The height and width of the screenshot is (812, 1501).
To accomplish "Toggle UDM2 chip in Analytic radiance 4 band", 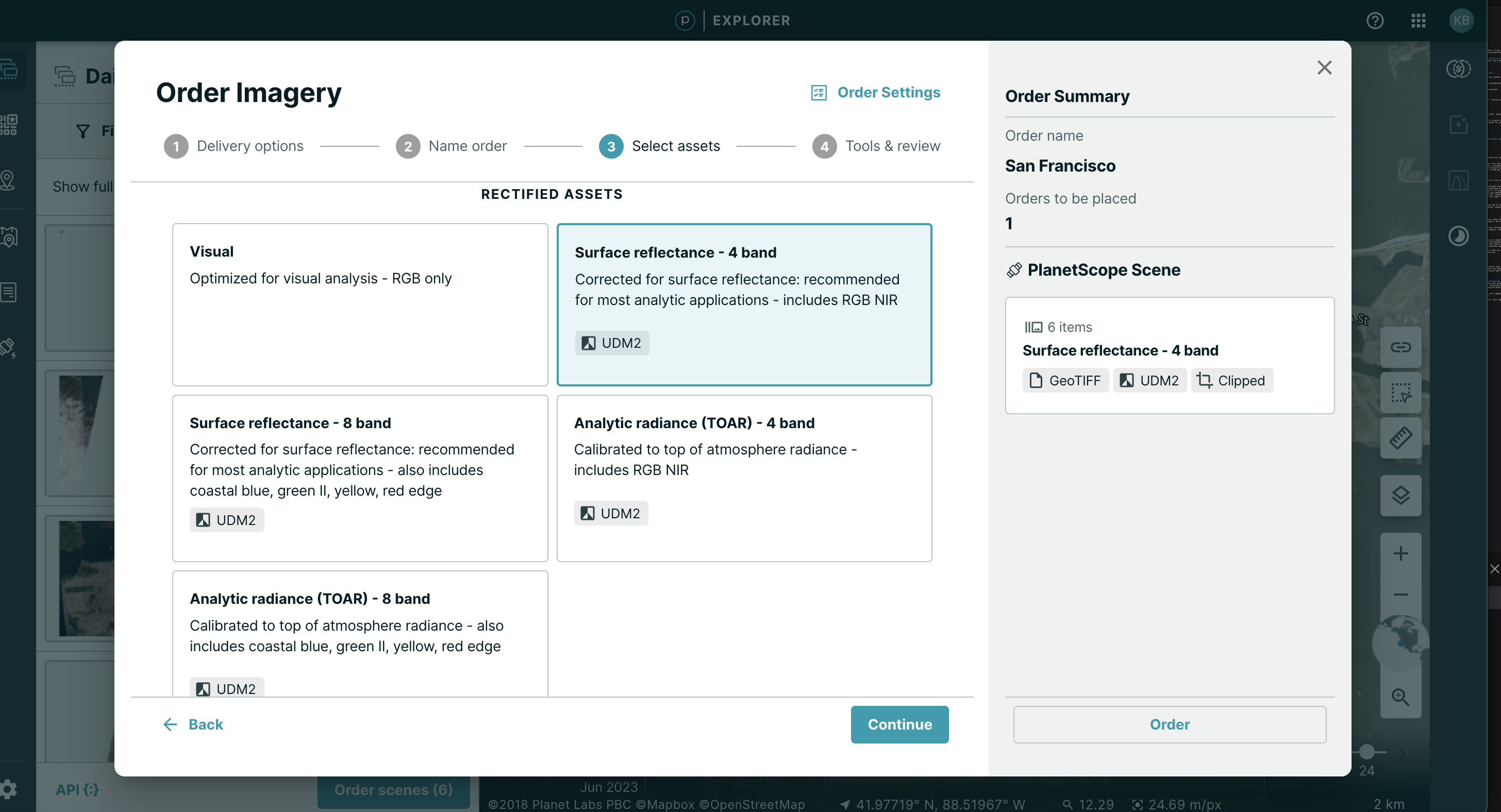I will [611, 513].
